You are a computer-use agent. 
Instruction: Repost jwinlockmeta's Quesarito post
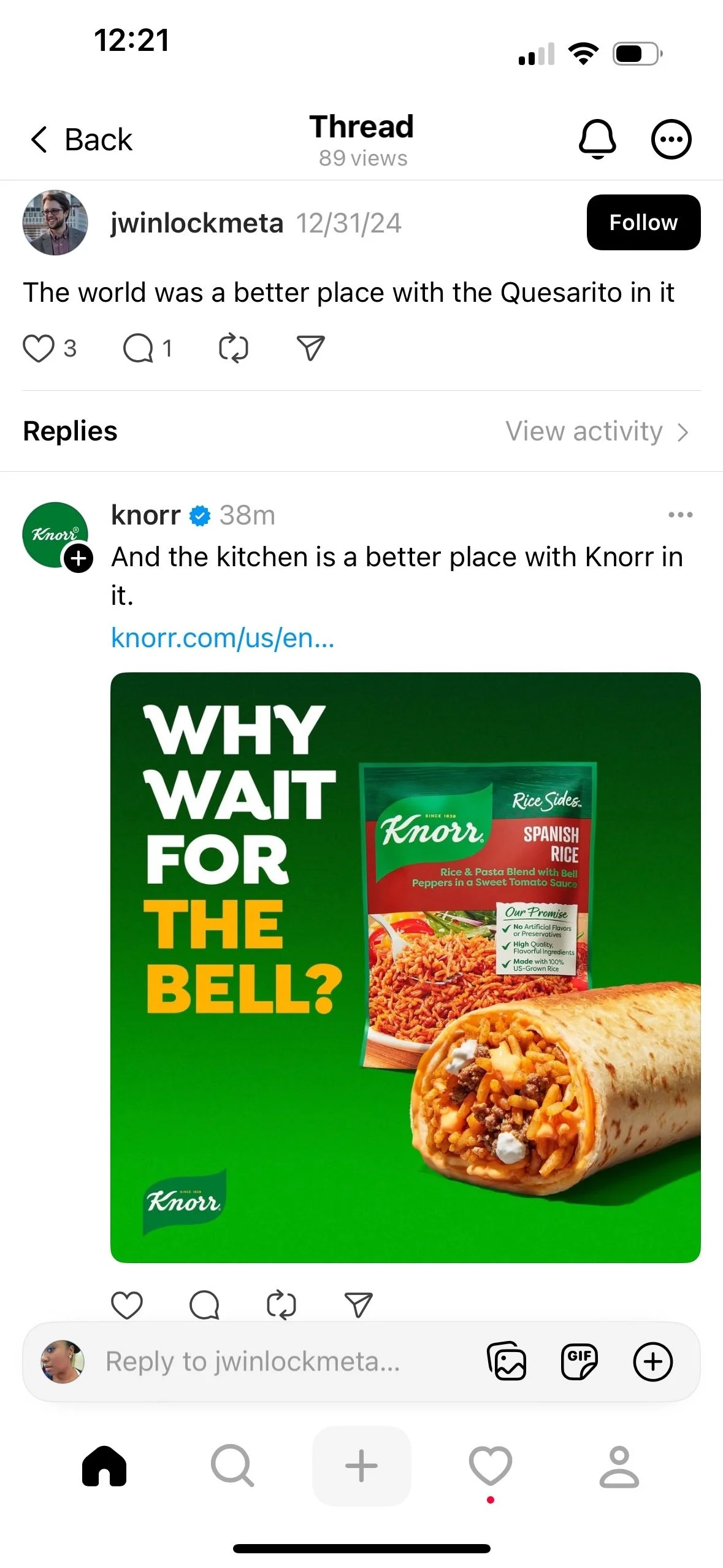click(234, 348)
